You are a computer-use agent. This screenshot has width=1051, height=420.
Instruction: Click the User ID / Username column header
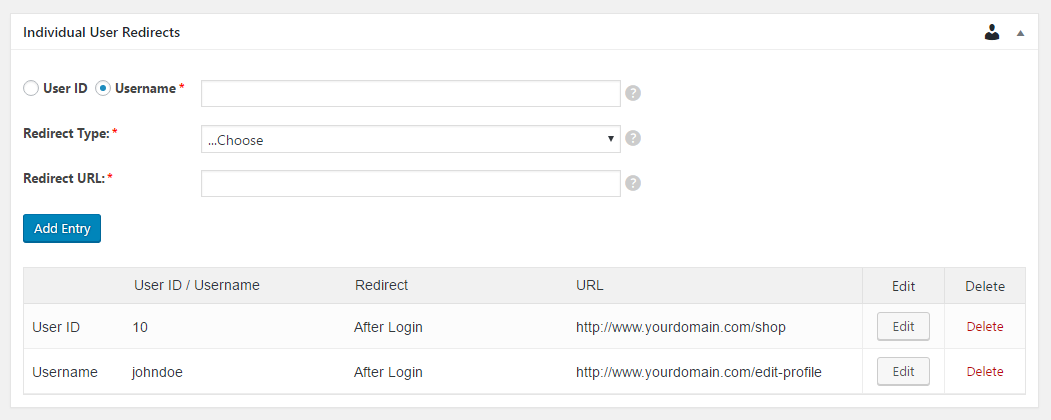(x=196, y=285)
